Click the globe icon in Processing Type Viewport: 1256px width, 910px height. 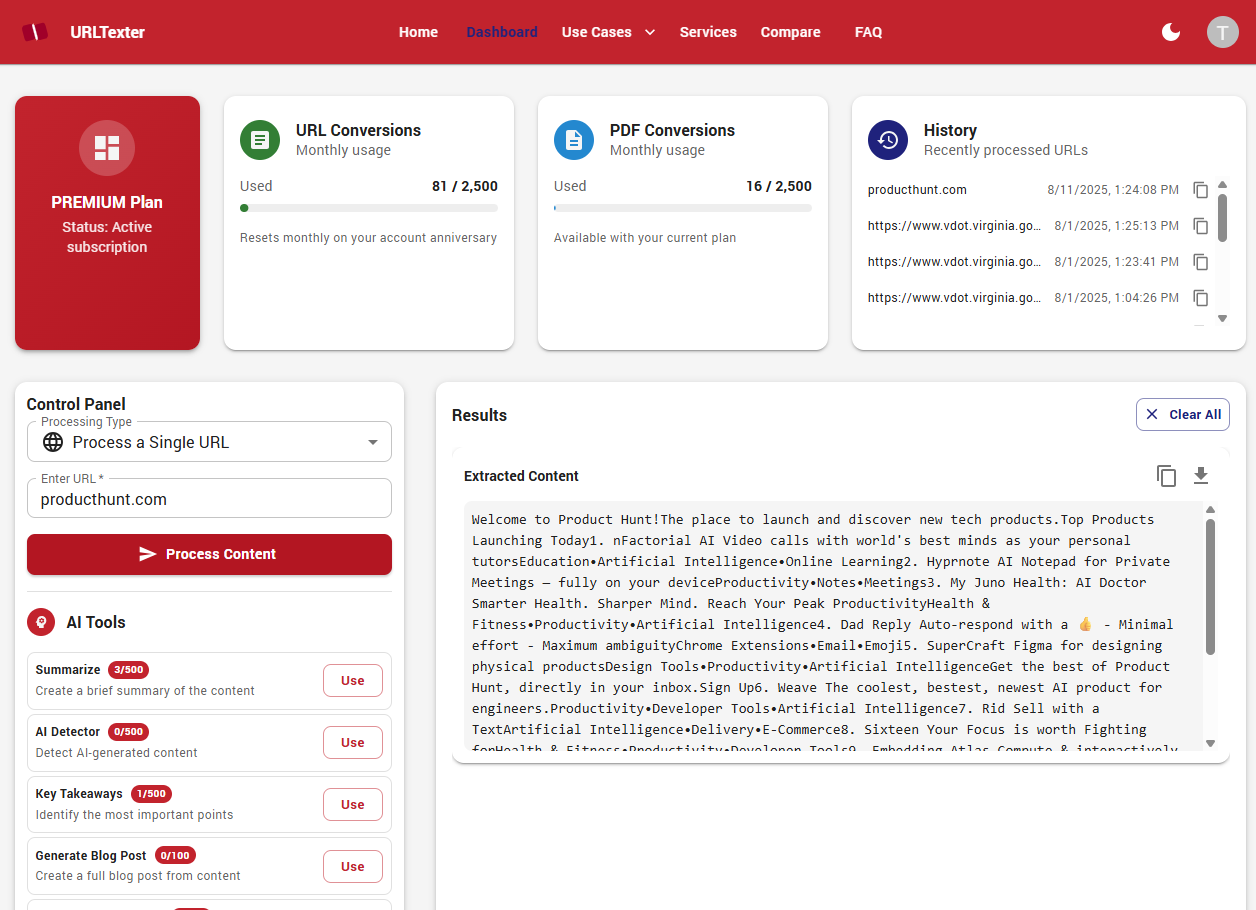point(53,442)
